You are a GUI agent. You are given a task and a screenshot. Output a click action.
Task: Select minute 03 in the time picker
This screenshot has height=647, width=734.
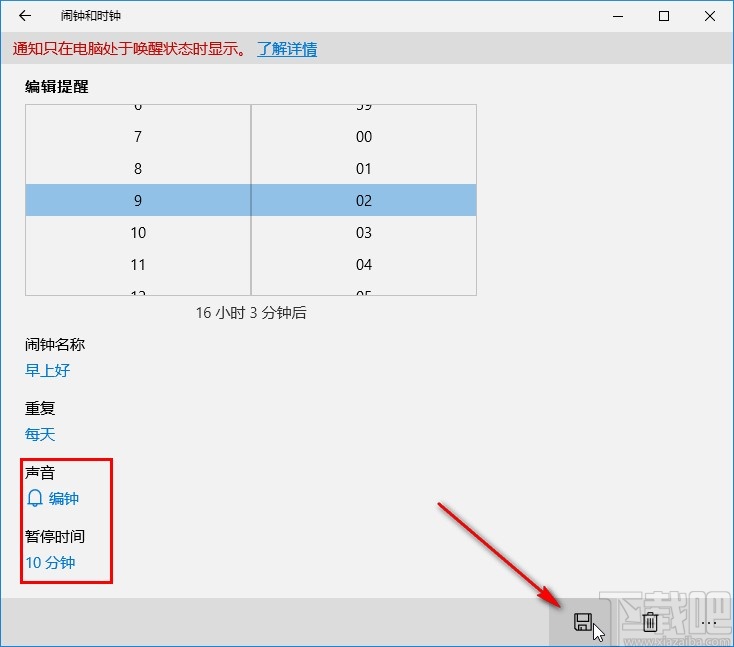click(364, 233)
